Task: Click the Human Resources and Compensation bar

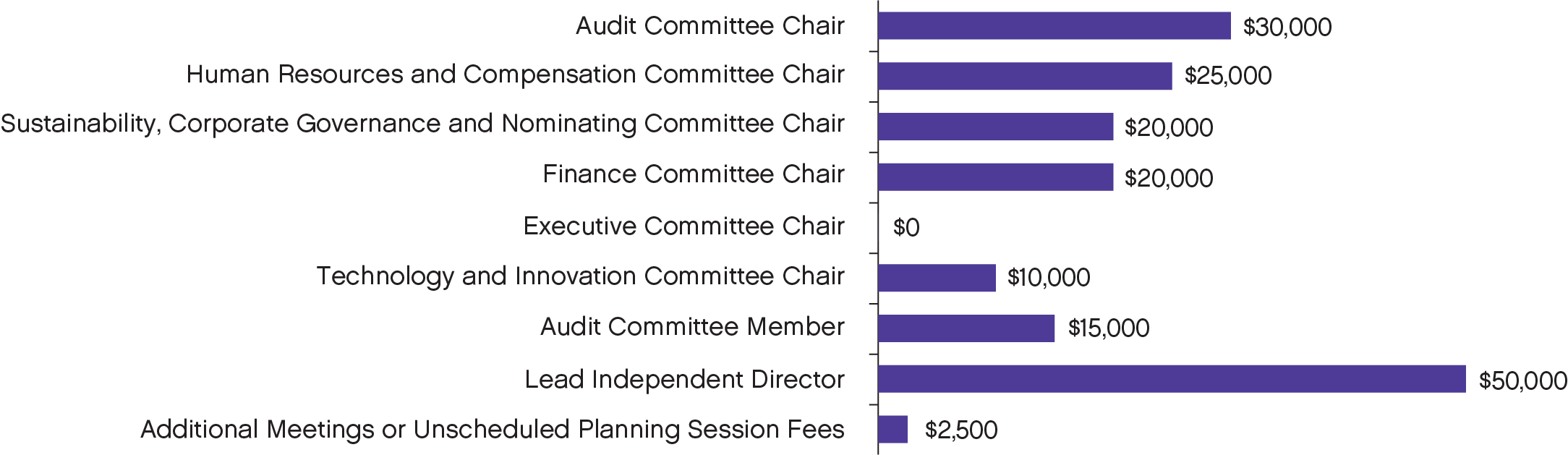Action: pyautogui.click(x=1025, y=76)
